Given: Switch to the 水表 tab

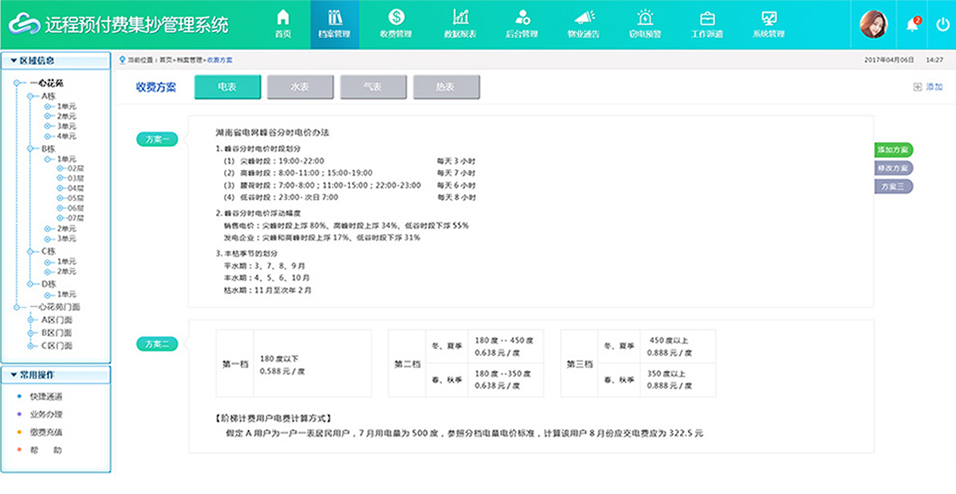Looking at the screenshot, I should click(300, 87).
